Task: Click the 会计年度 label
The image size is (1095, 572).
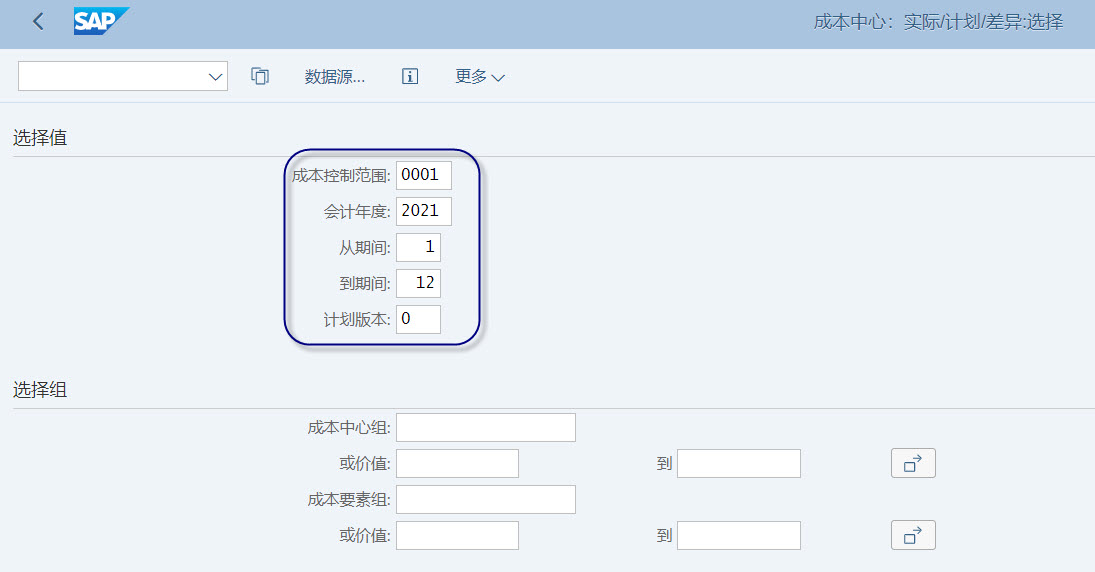Action: (x=357, y=212)
